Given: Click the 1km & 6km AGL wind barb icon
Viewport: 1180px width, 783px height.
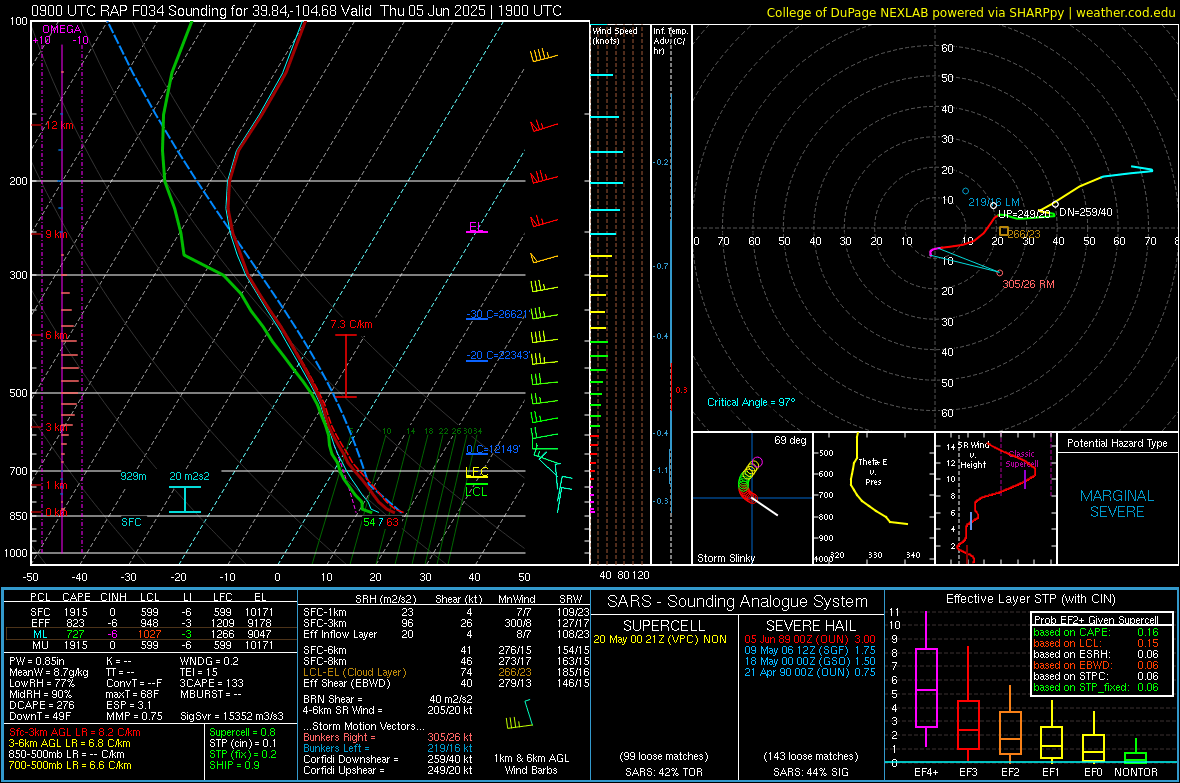Looking at the screenshot, I should coord(520,714).
